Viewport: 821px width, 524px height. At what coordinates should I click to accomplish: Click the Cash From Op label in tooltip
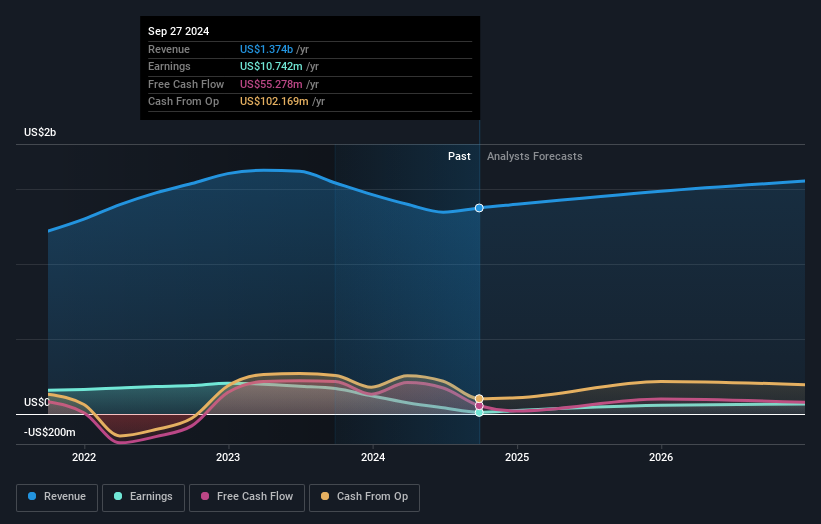pyautogui.click(x=183, y=102)
